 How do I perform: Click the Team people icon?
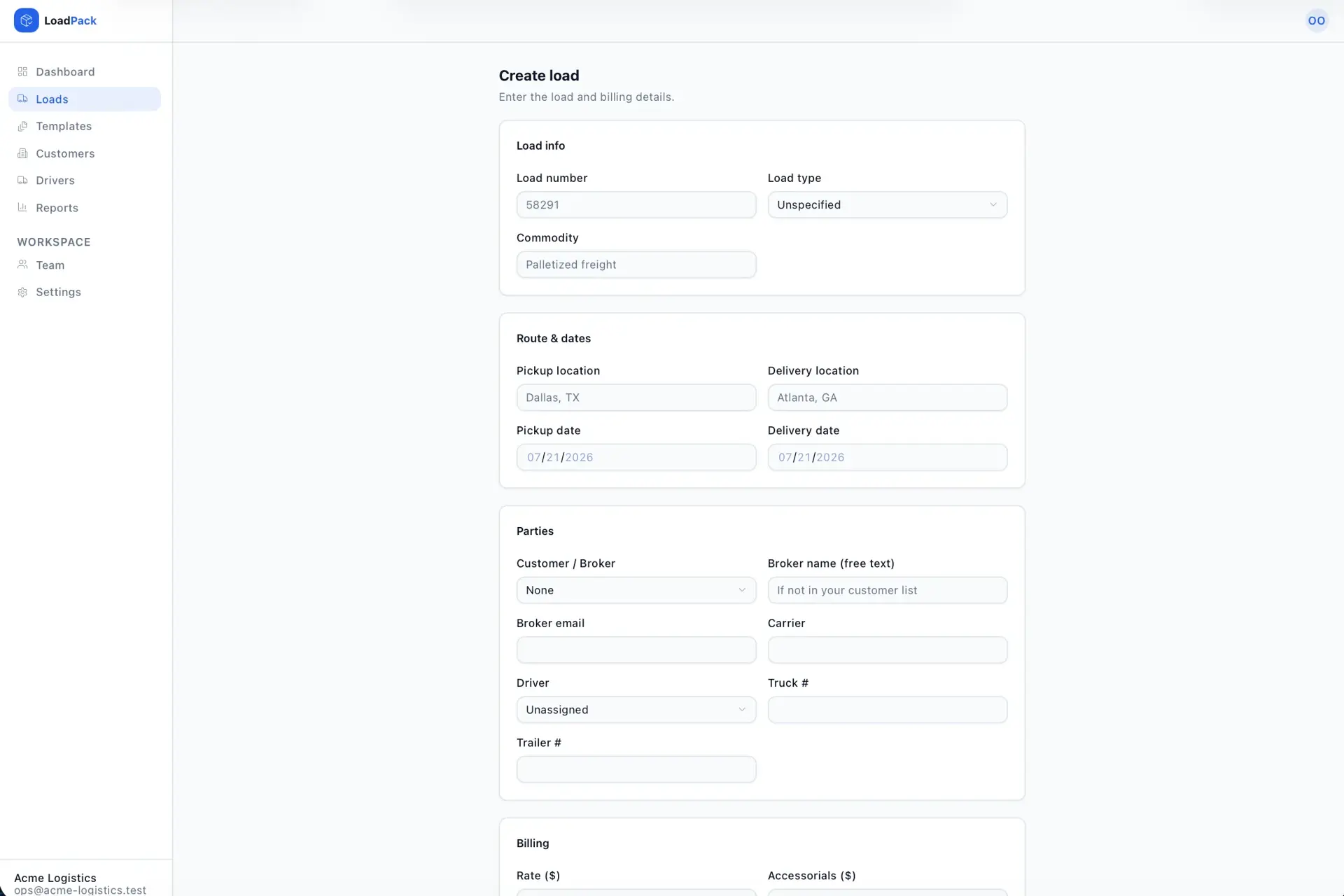[22, 265]
